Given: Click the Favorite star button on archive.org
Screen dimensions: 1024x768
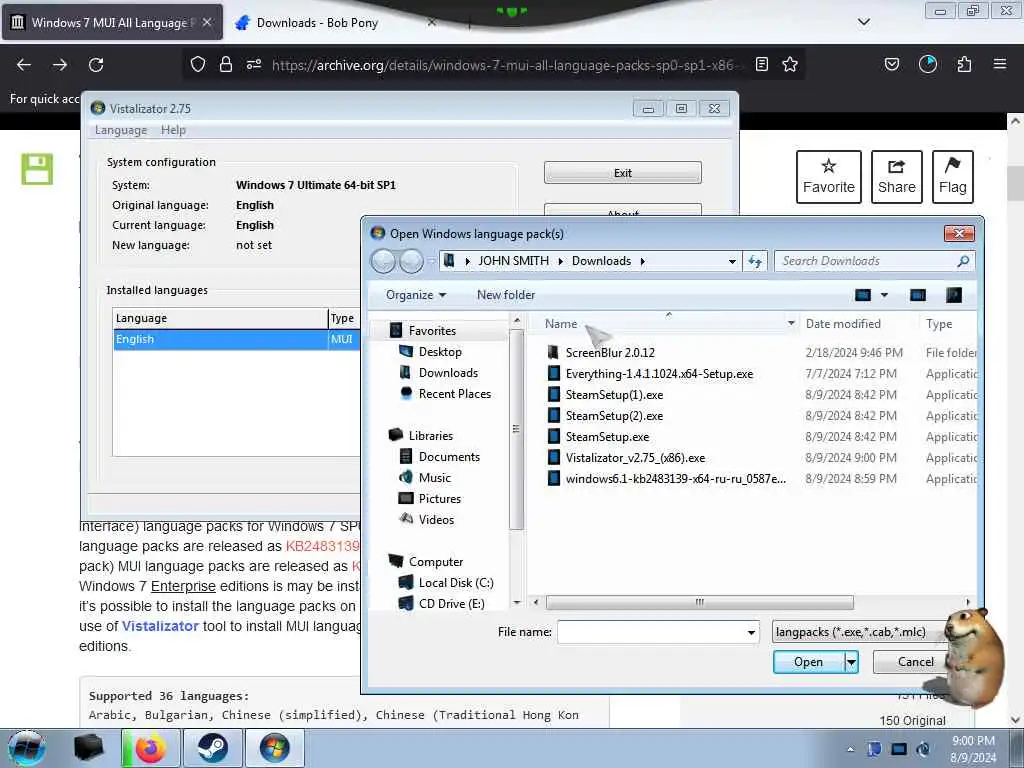Looking at the screenshot, I should pos(829,177).
